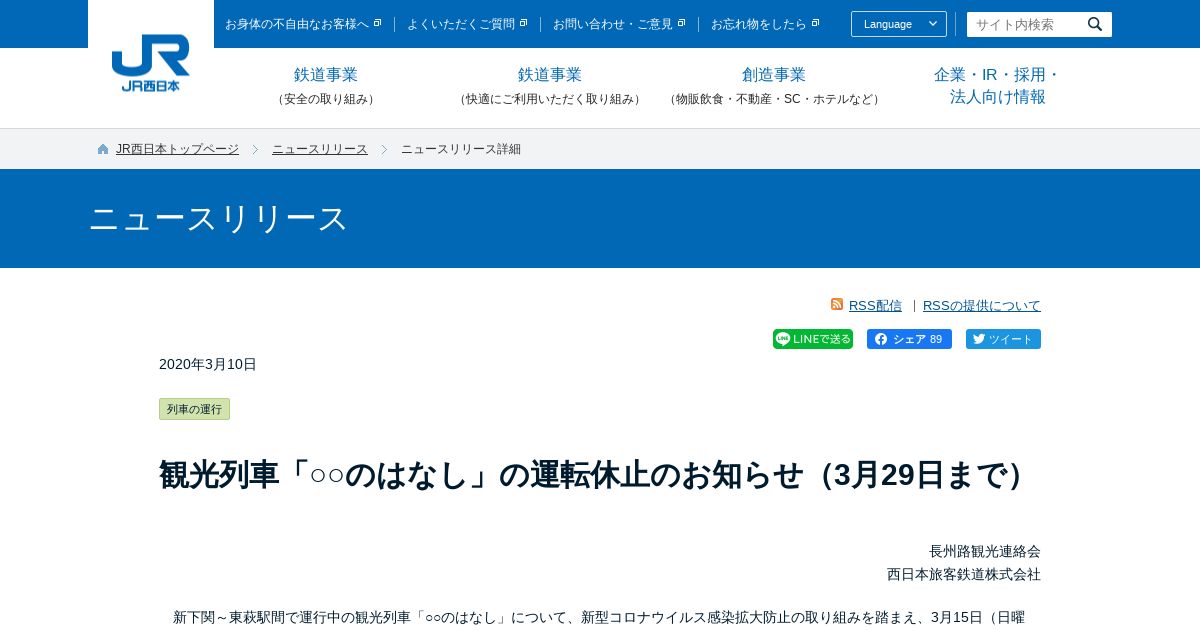Screen dimensions: 1200x630
Task: Open お忘れ物をしたら link
Action: coord(765,24)
